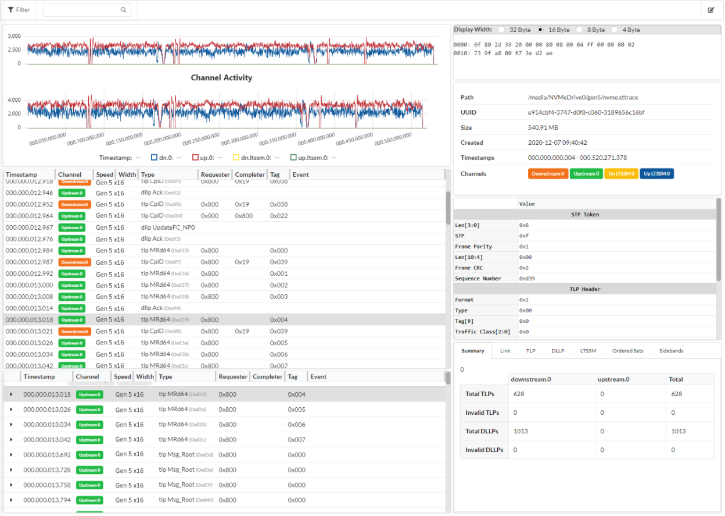Expand row 000.000.013.042 in lower table
Viewport: 725px width, 516px height.
[11, 440]
